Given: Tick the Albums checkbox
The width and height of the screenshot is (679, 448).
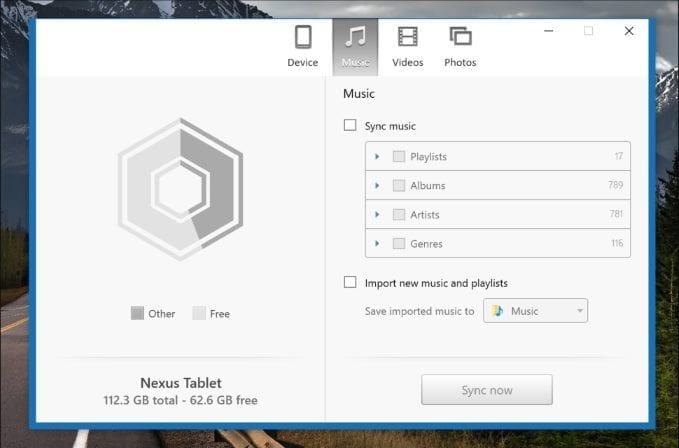Looking at the screenshot, I should (399, 186).
